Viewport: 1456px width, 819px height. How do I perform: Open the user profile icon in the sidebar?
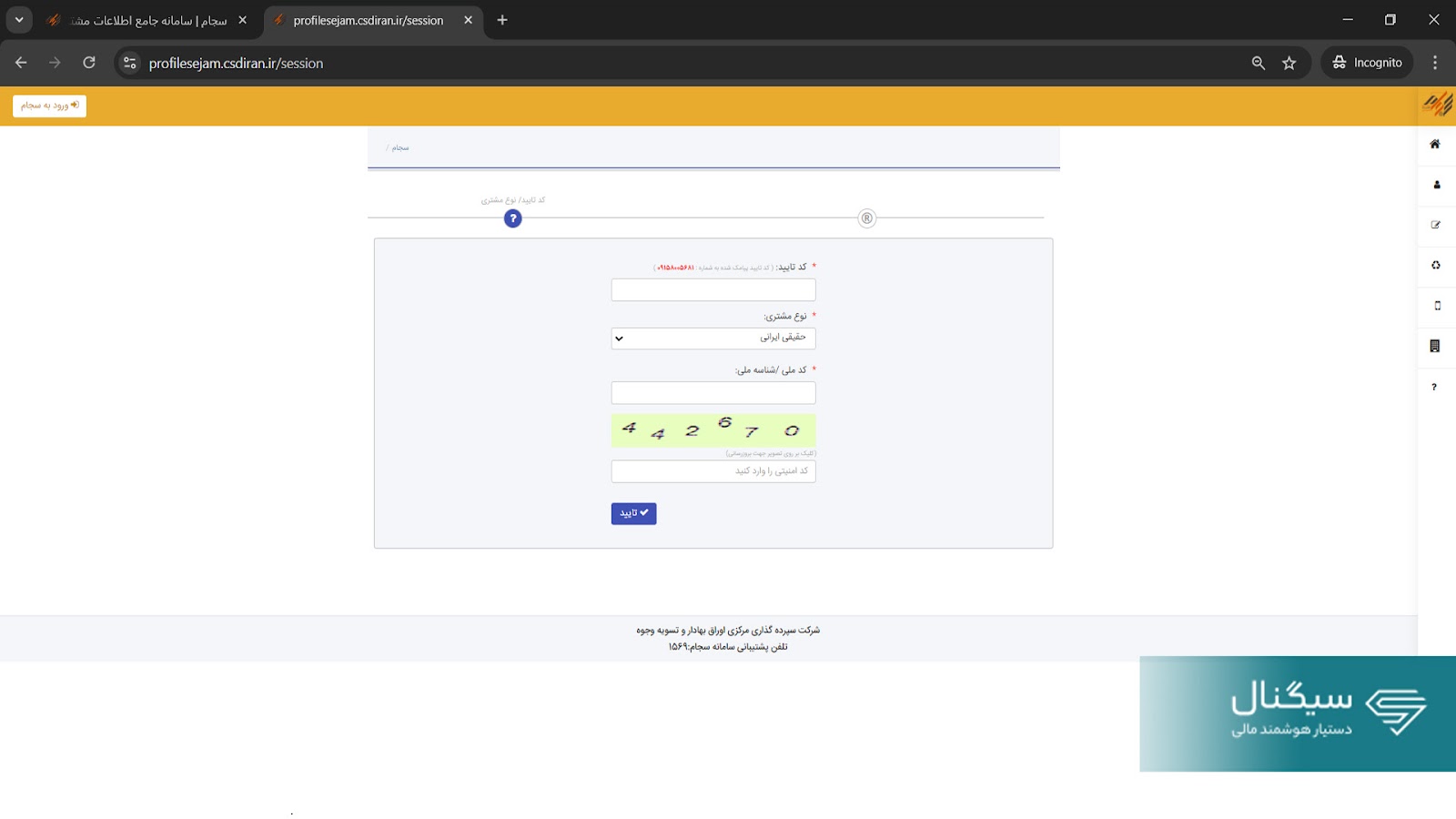(1437, 185)
